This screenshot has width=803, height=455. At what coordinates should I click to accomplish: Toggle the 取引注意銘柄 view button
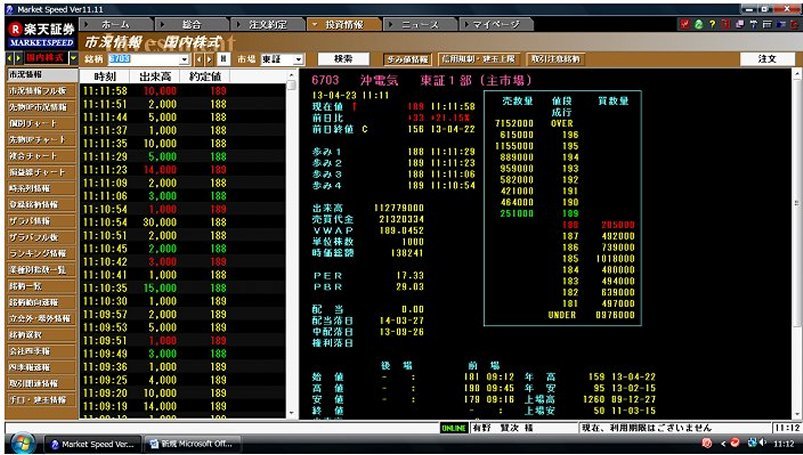point(554,60)
